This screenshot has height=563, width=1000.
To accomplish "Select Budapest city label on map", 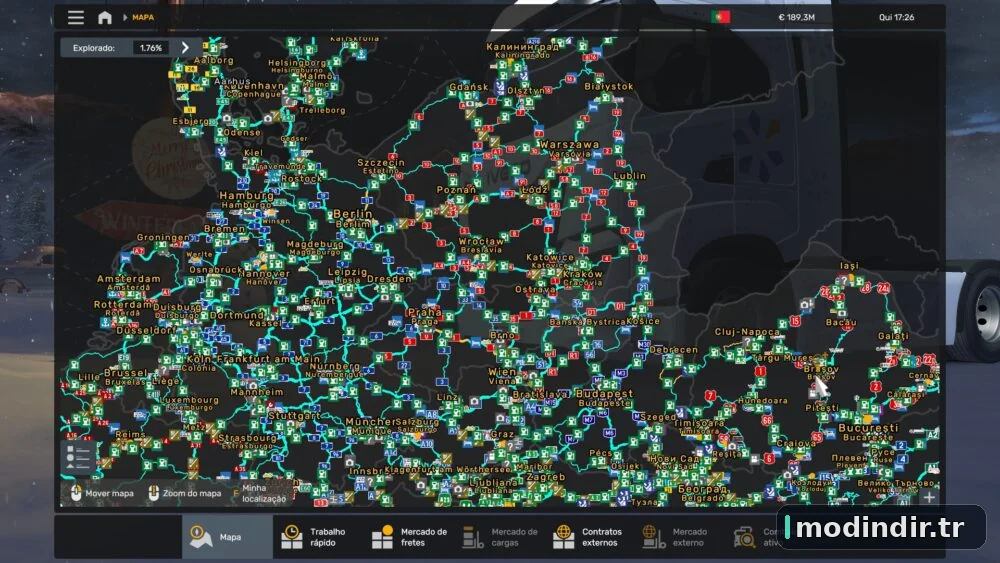I will click(604, 394).
